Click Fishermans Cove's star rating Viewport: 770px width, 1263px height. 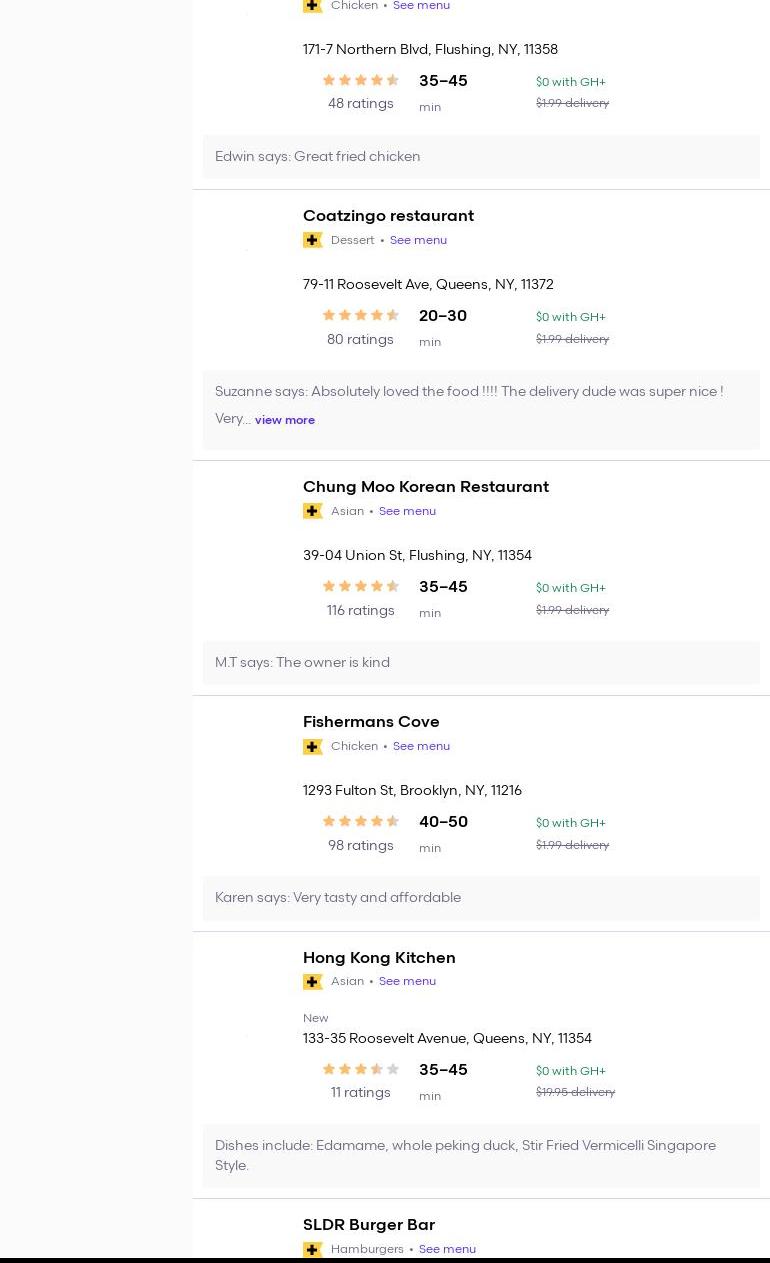coord(361,822)
